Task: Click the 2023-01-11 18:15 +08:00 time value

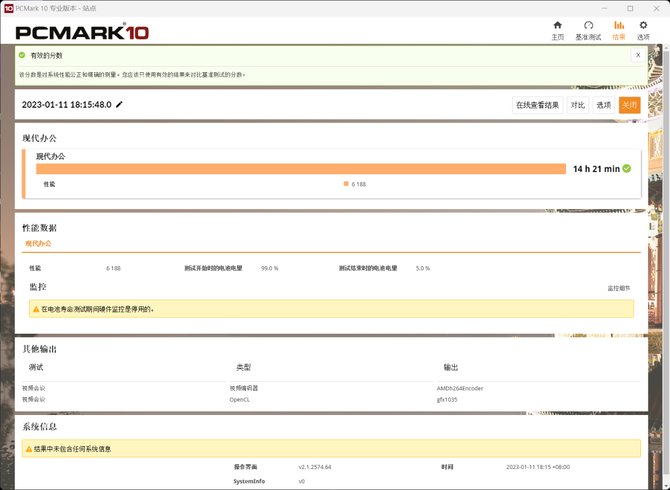Action: point(538,467)
